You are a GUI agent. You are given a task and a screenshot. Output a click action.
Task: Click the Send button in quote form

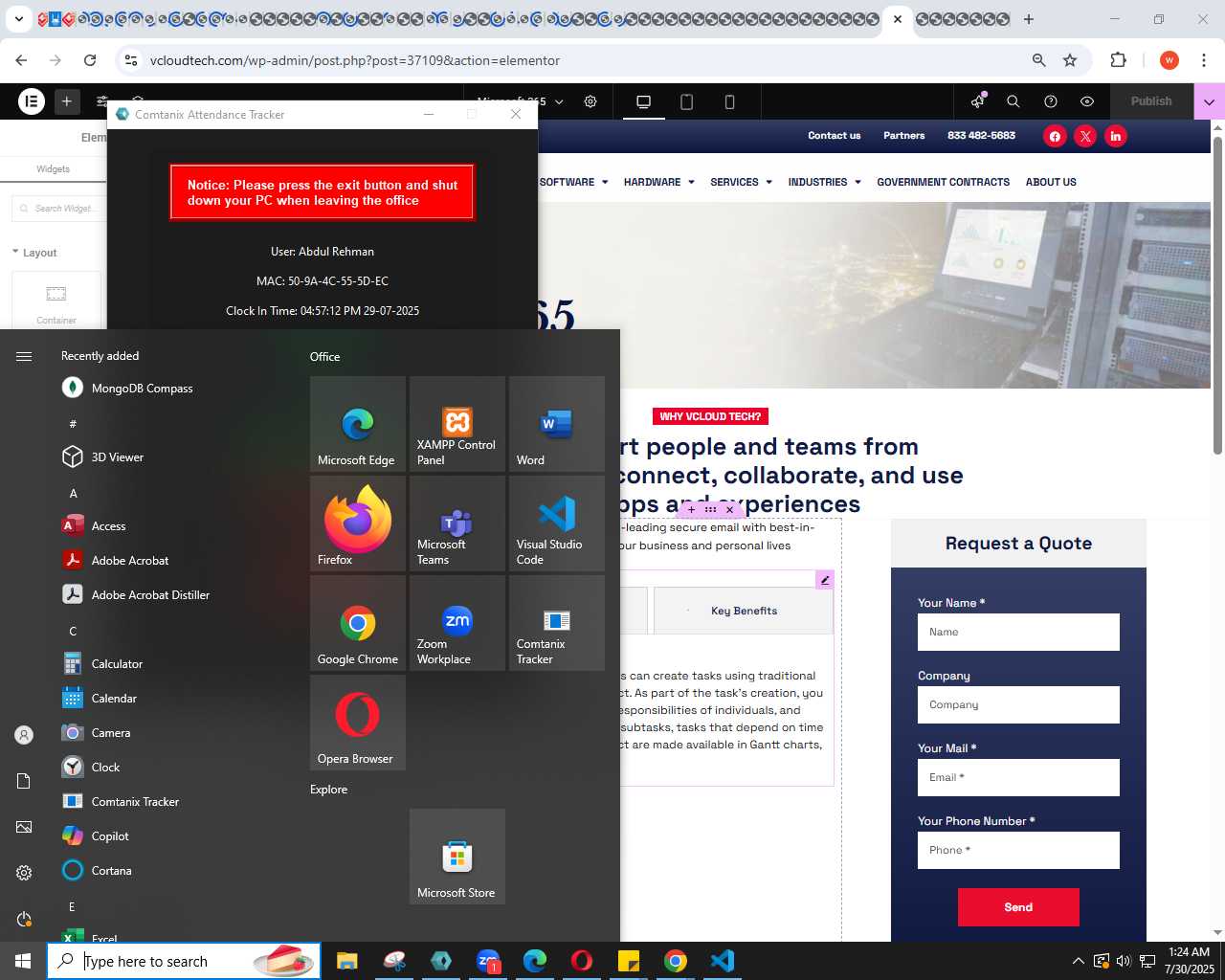(x=1018, y=907)
